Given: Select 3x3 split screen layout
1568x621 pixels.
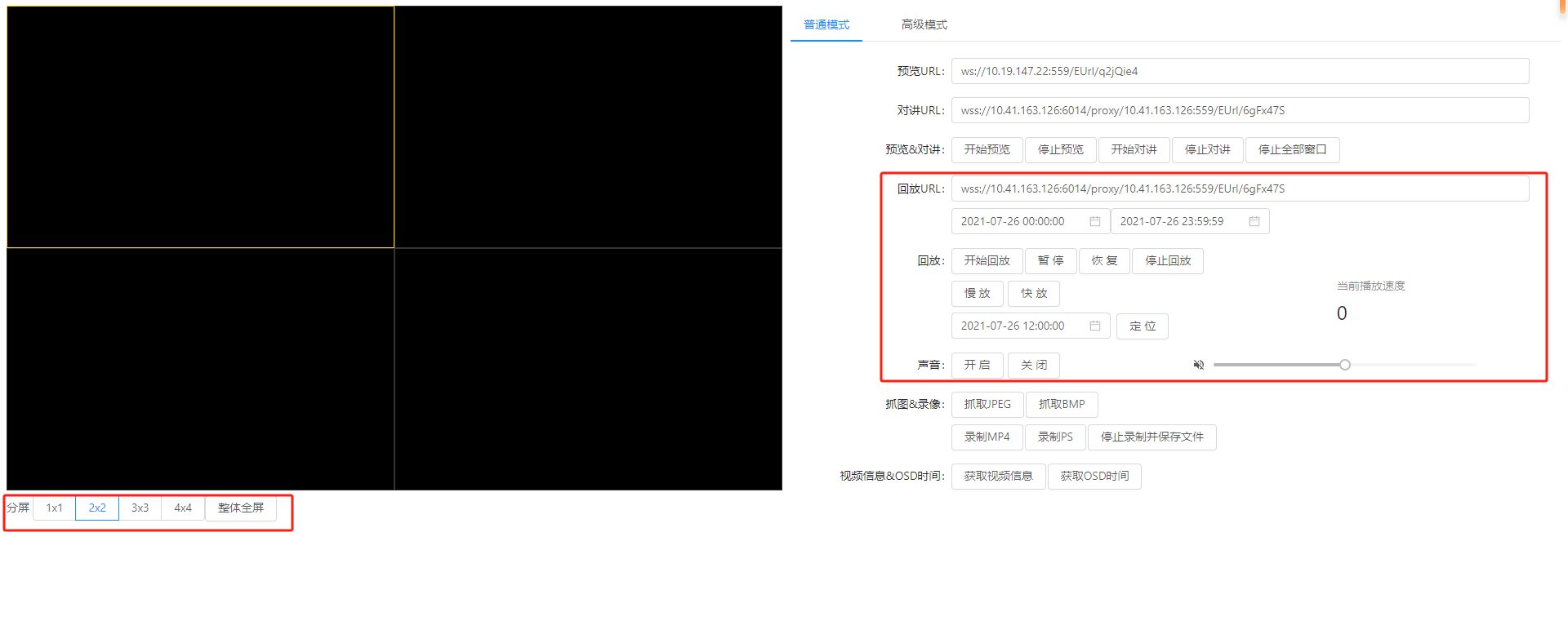Looking at the screenshot, I should (140, 508).
